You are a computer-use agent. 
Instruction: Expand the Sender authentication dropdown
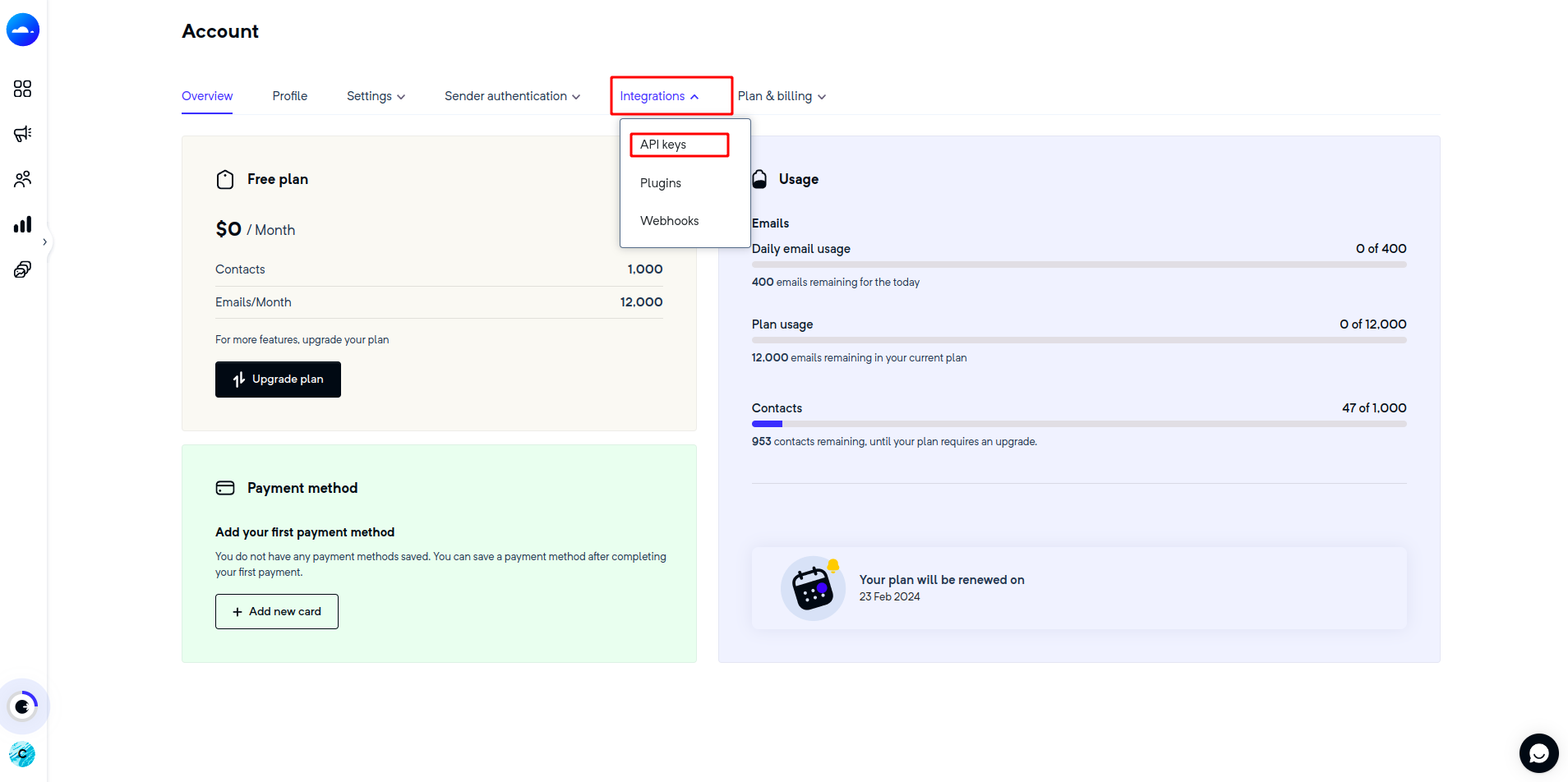point(512,96)
